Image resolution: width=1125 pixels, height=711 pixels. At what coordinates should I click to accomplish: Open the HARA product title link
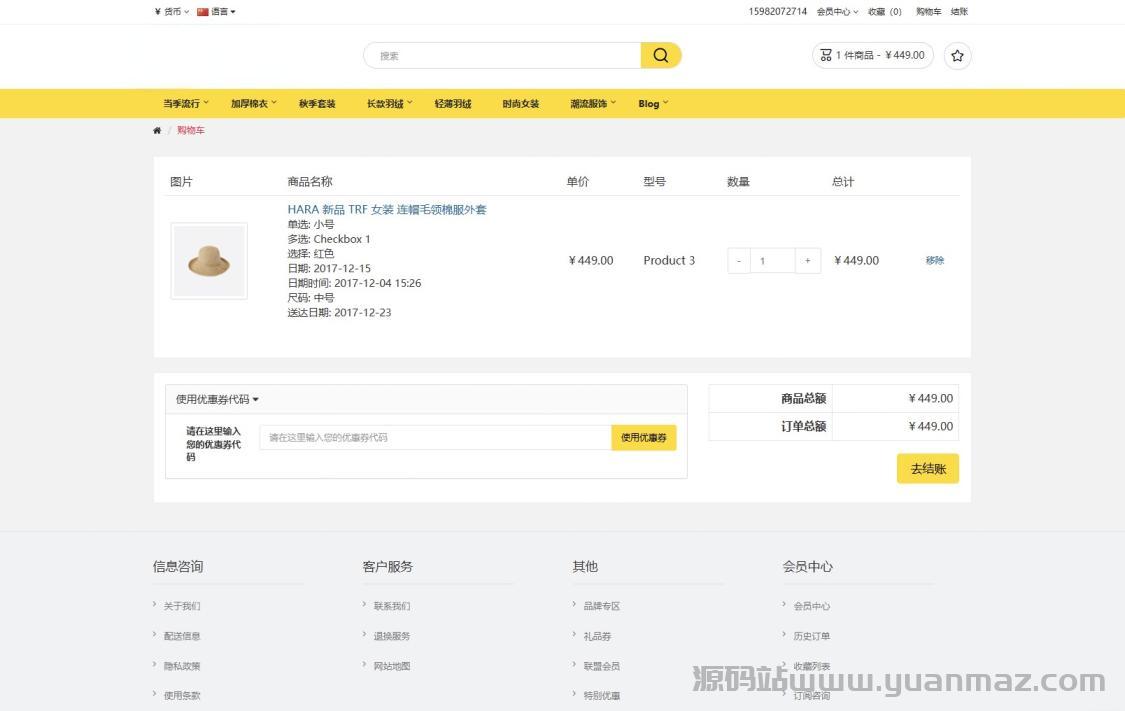coord(387,210)
